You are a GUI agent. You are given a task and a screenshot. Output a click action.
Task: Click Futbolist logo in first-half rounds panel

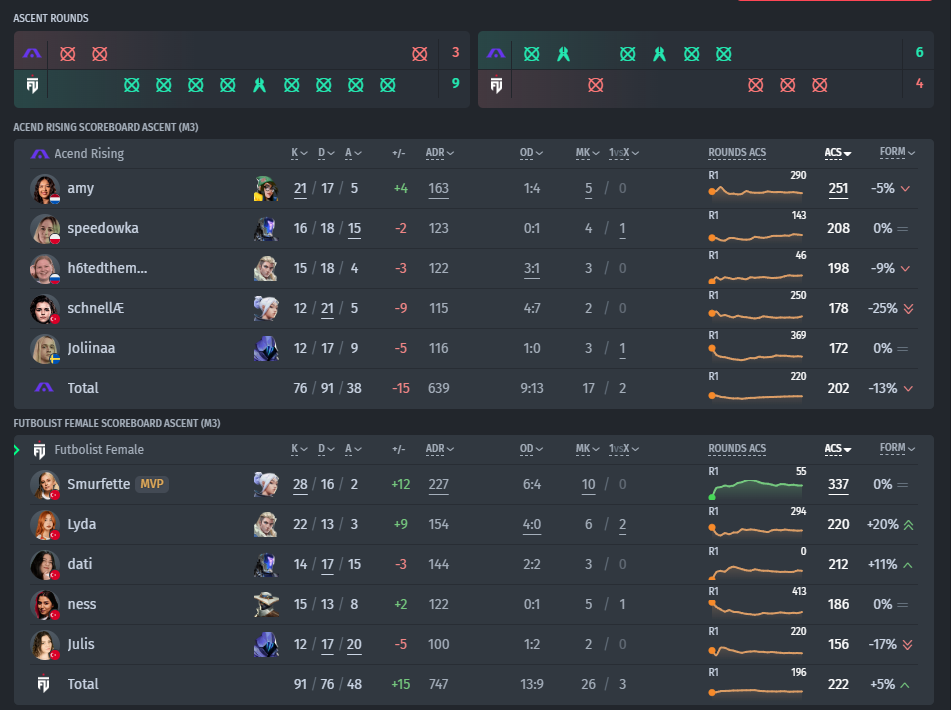(32, 85)
